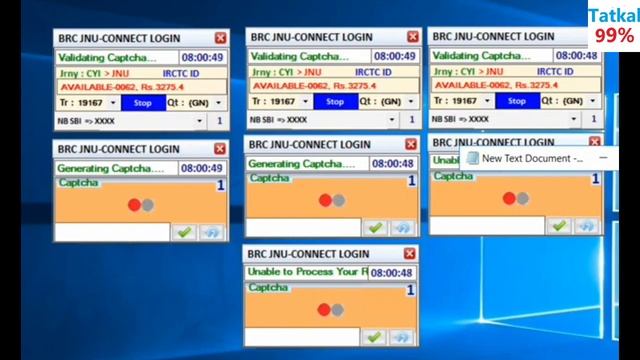Focus captcha text box in Unable to Process 08:00:48 window
This screenshot has height=360, width=640.
pyautogui.click(x=302, y=337)
